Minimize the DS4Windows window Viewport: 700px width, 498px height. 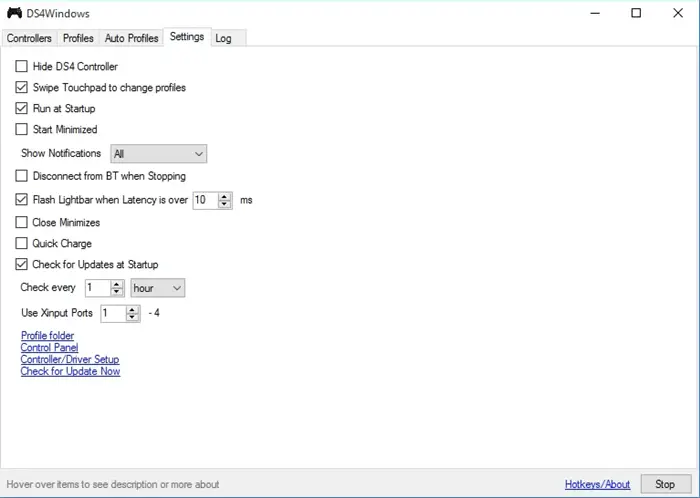pyautogui.click(x=595, y=13)
